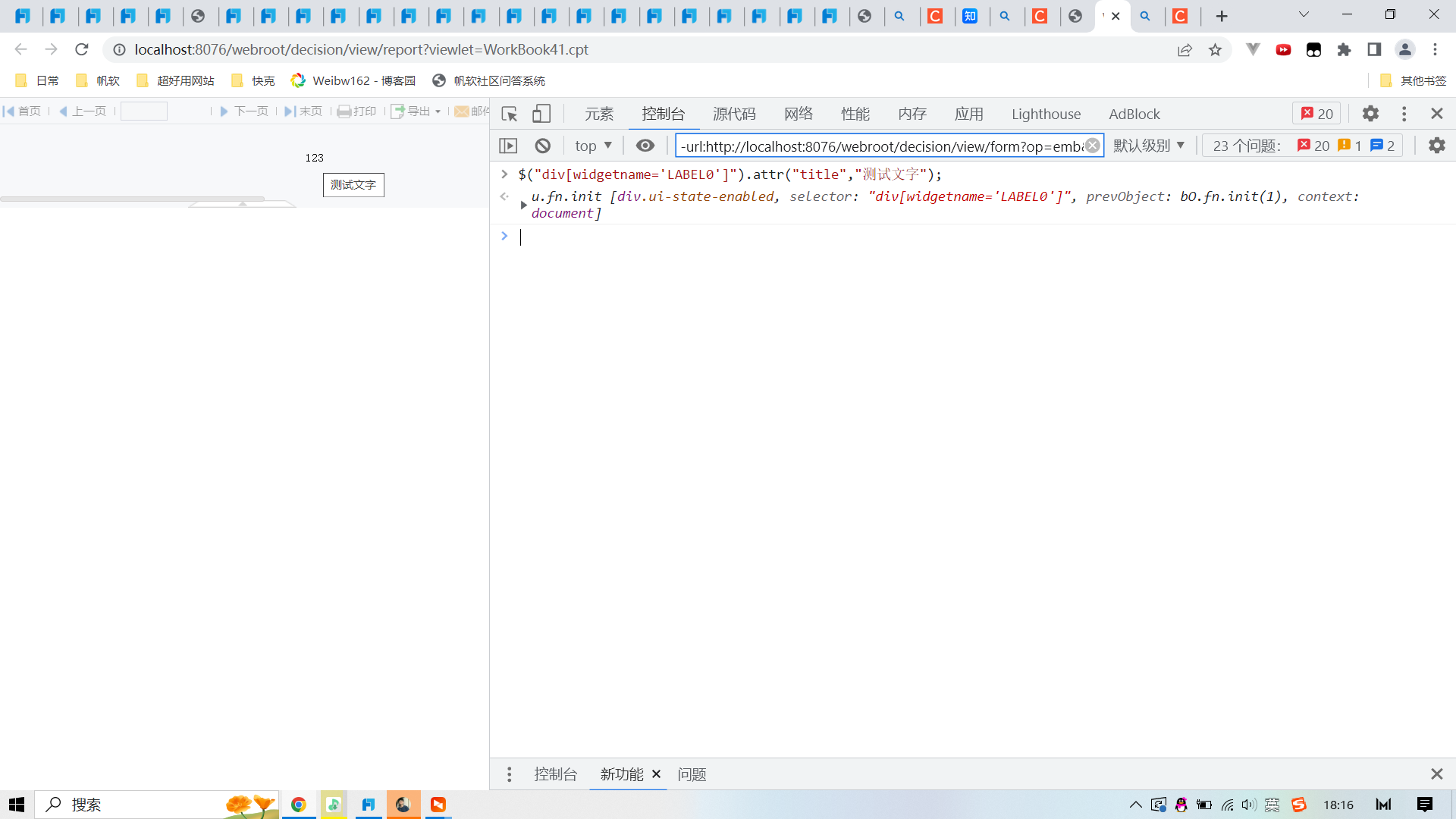Viewport: 1456px width, 819px height.
Task: Switch to the 性能 tab
Action: (x=855, y=114)
